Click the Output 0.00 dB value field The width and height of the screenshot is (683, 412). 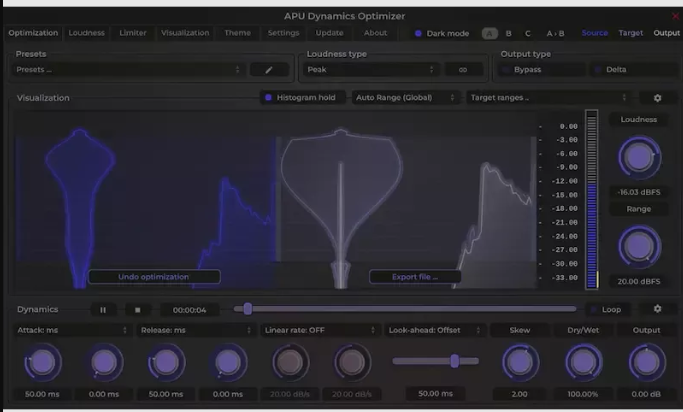coord(646,394)
